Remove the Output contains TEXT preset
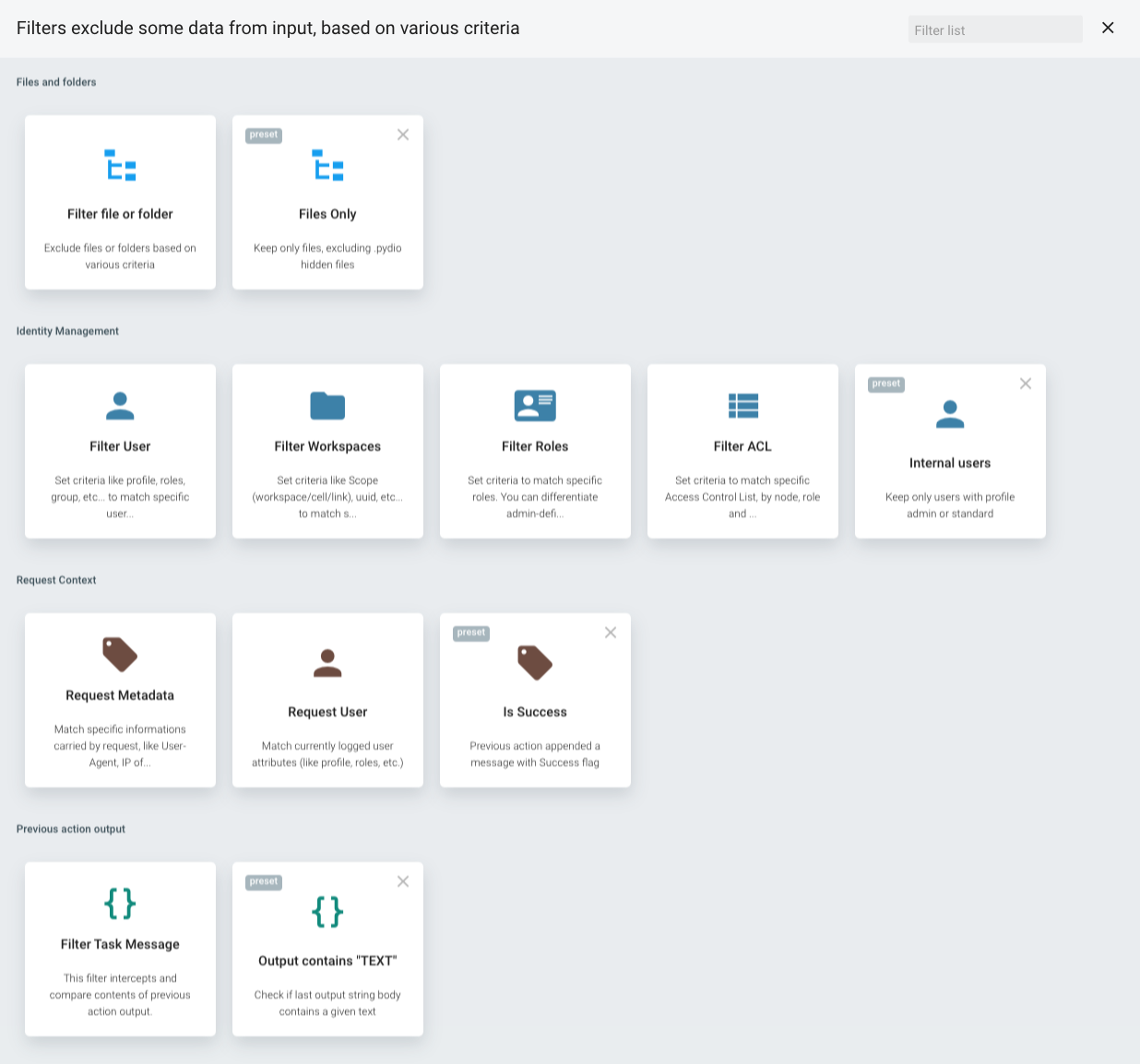Image resolution: width=1140 pixels, height=1064 pixels. 403,881
